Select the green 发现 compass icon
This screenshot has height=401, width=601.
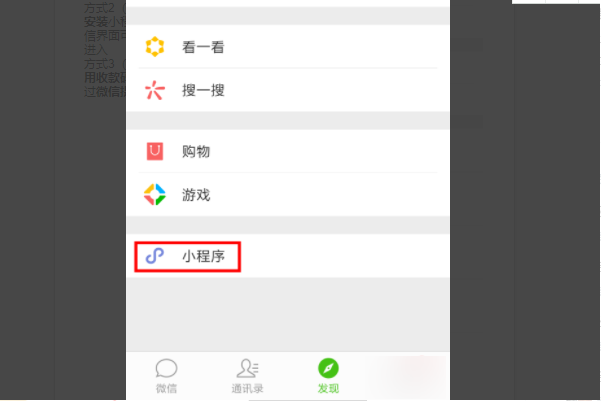tap(328, 368)
